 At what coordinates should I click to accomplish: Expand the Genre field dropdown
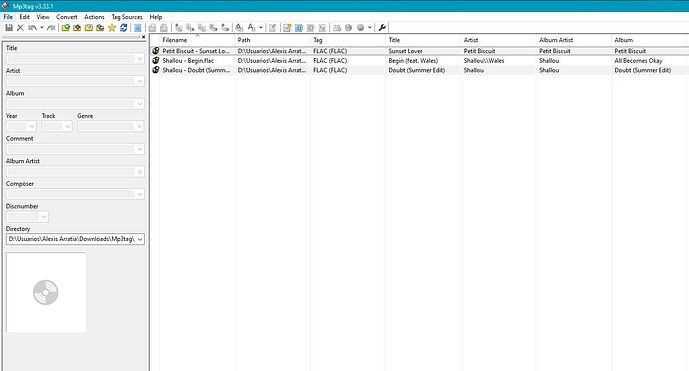(x=140, y=127)
